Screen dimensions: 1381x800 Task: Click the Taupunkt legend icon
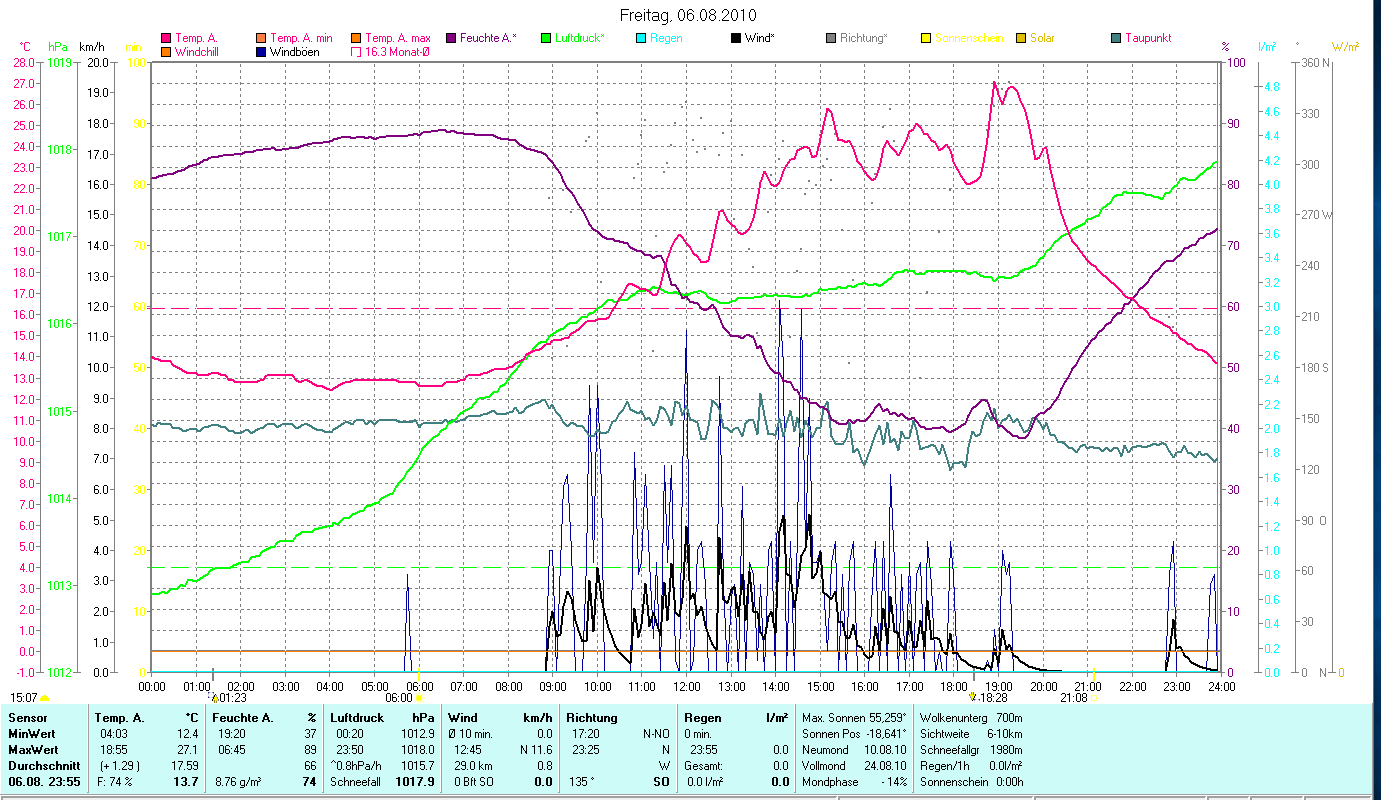[1116, 38]
